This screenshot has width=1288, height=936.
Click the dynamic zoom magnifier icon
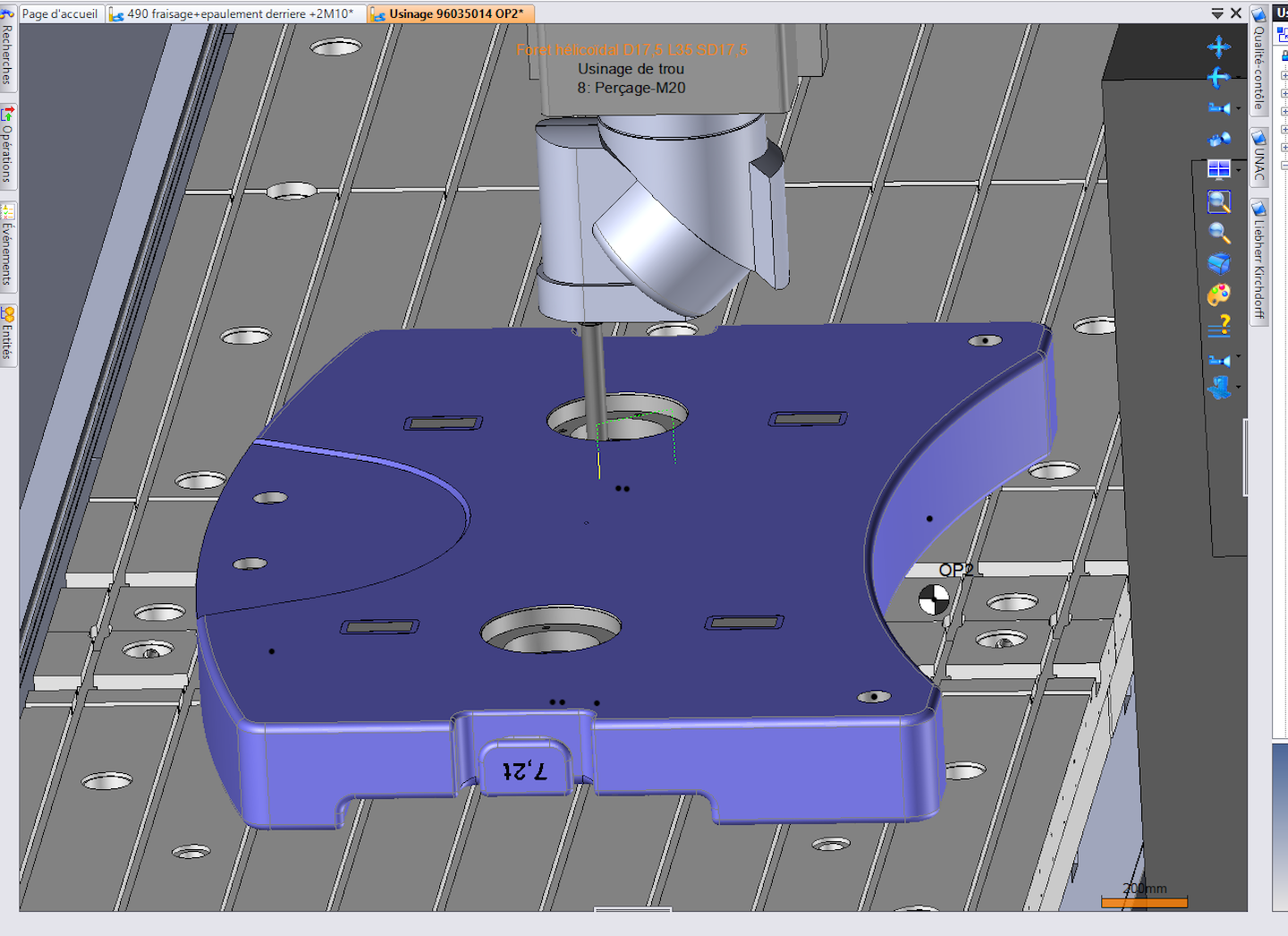[x=1219, y=233]
